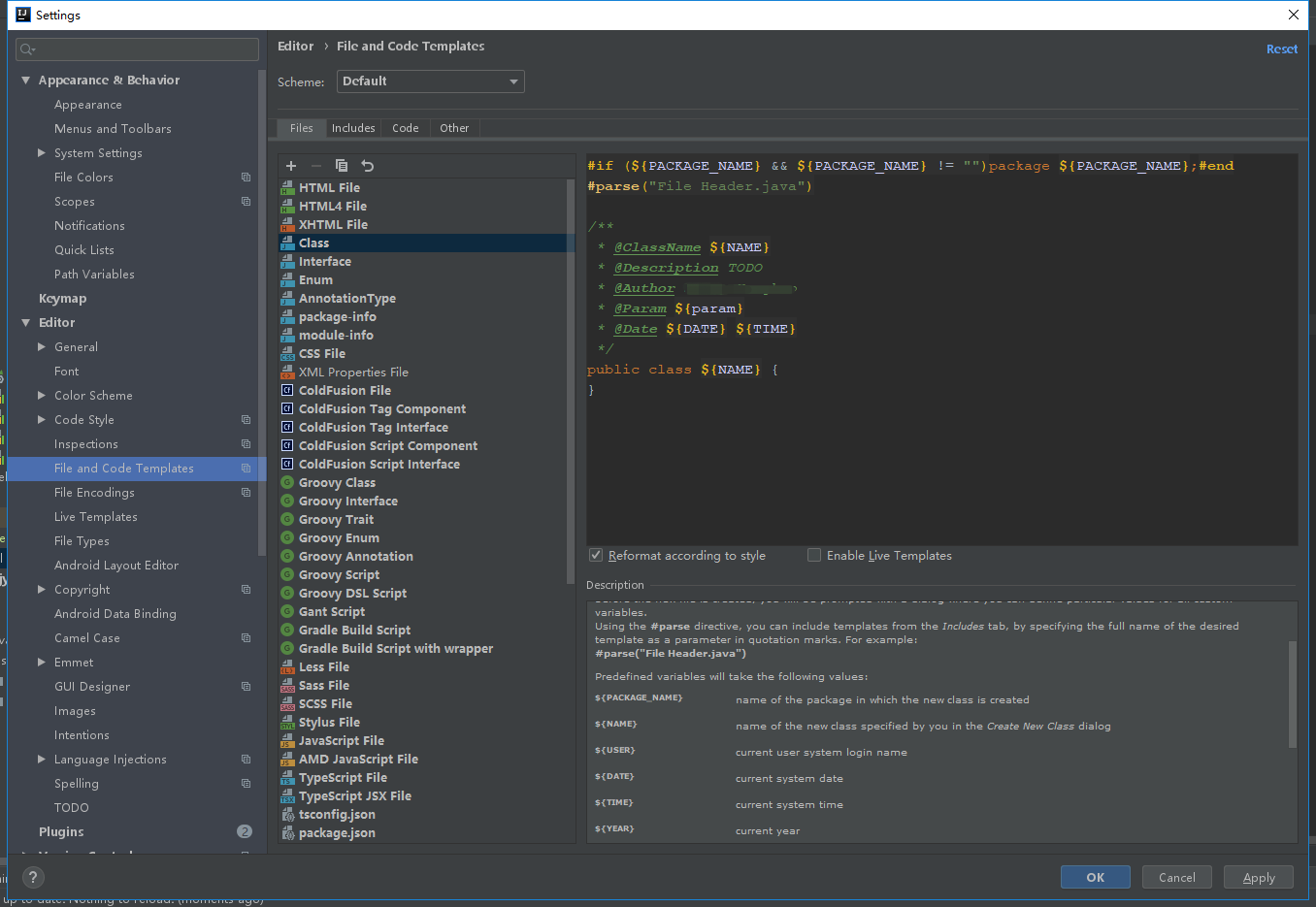Enable Live Templates checkbox

tap(814, 555)
